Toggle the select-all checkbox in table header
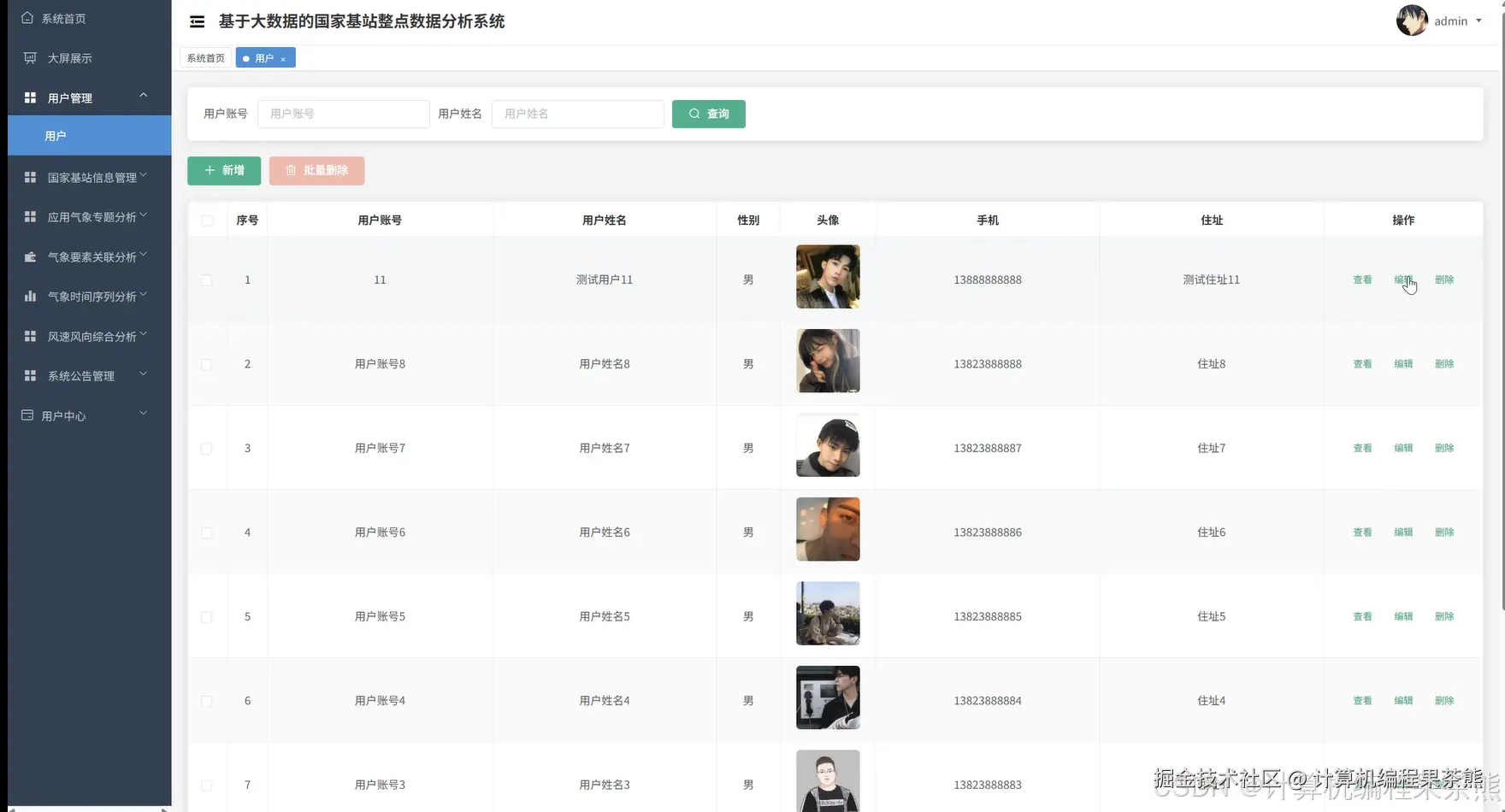 [x=207, y=221]
